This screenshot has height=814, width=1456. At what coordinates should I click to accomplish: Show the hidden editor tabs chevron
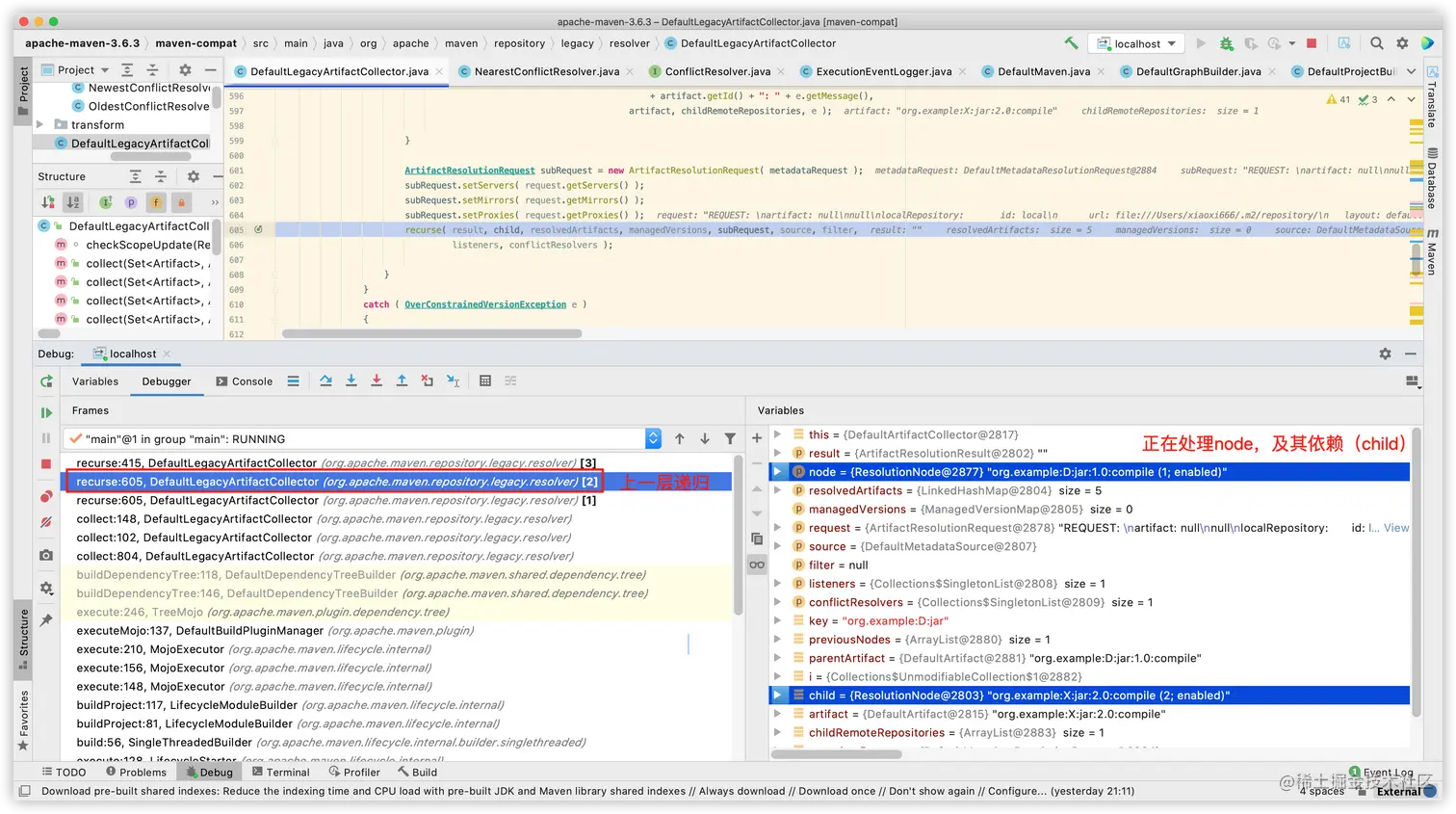tap(1411, 71)
